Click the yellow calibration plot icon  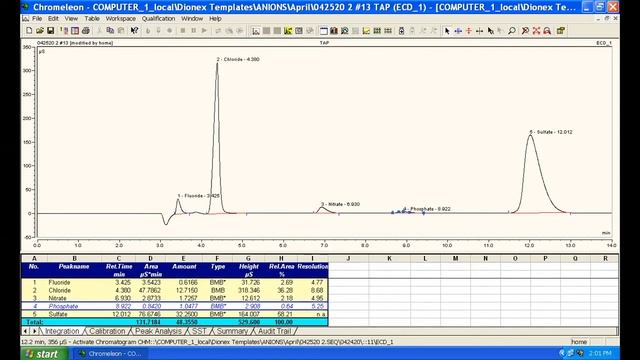(x=366, y=31)
